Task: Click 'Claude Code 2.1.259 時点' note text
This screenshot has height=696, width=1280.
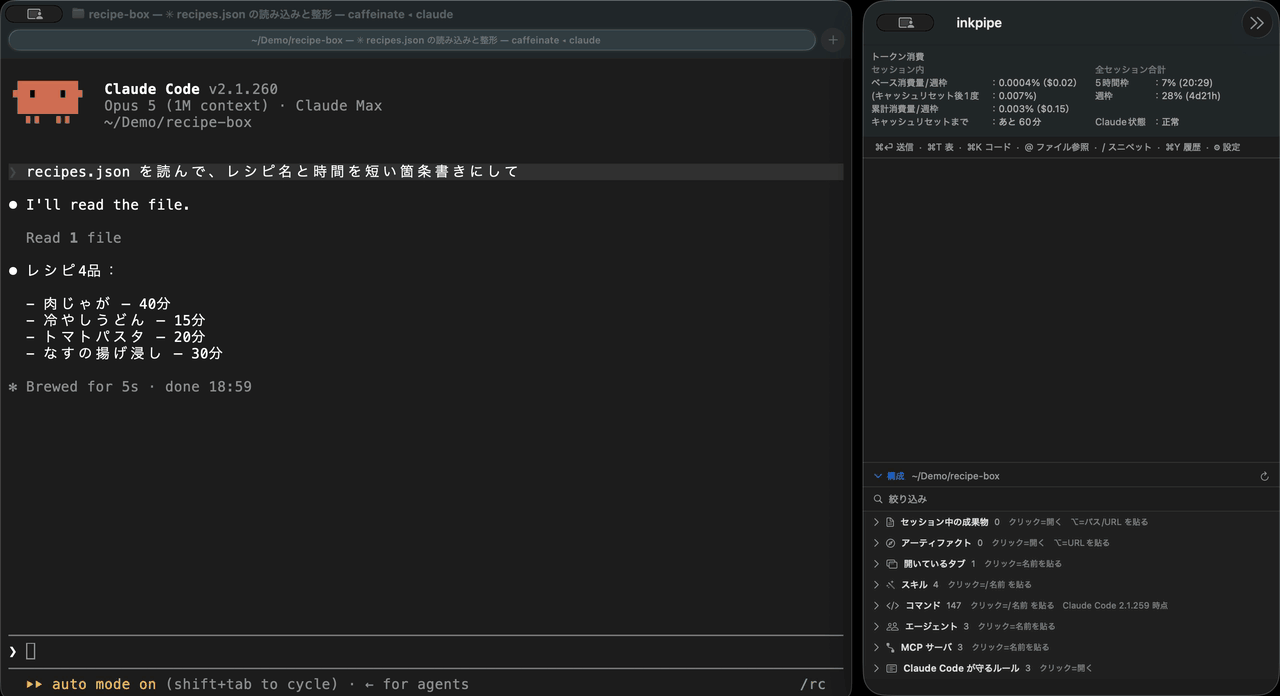Action: pos(1115,606)
